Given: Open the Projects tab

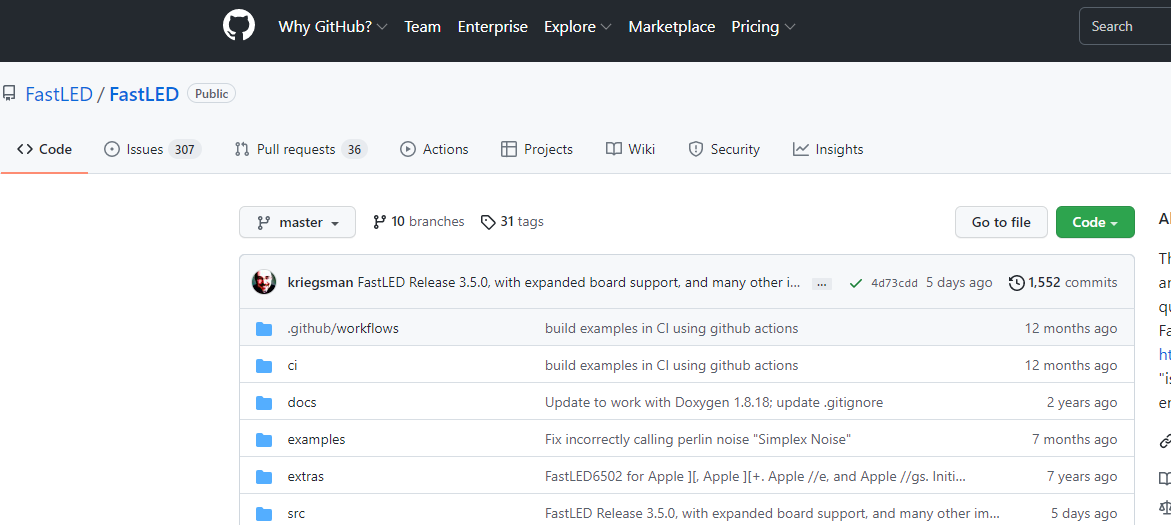Looking at the screenshot, I should point(537,149).
